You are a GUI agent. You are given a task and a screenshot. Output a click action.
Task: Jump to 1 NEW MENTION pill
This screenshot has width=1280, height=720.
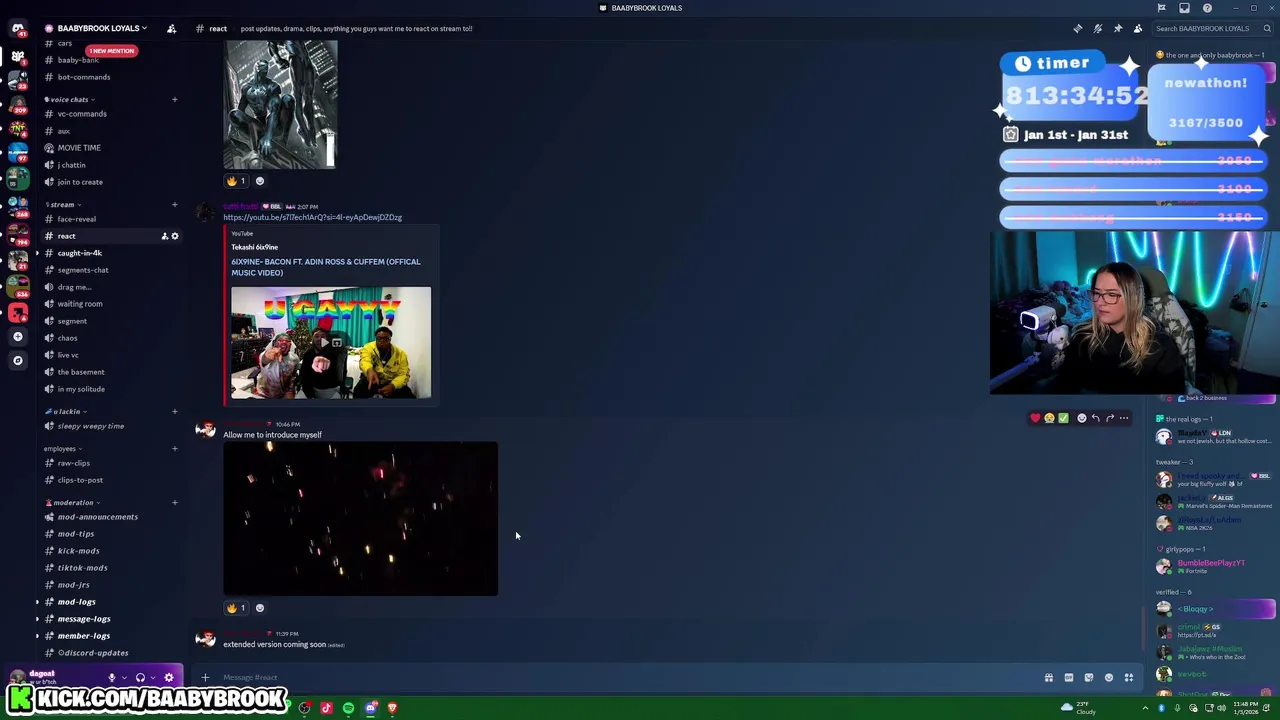[x=111, y=51]
